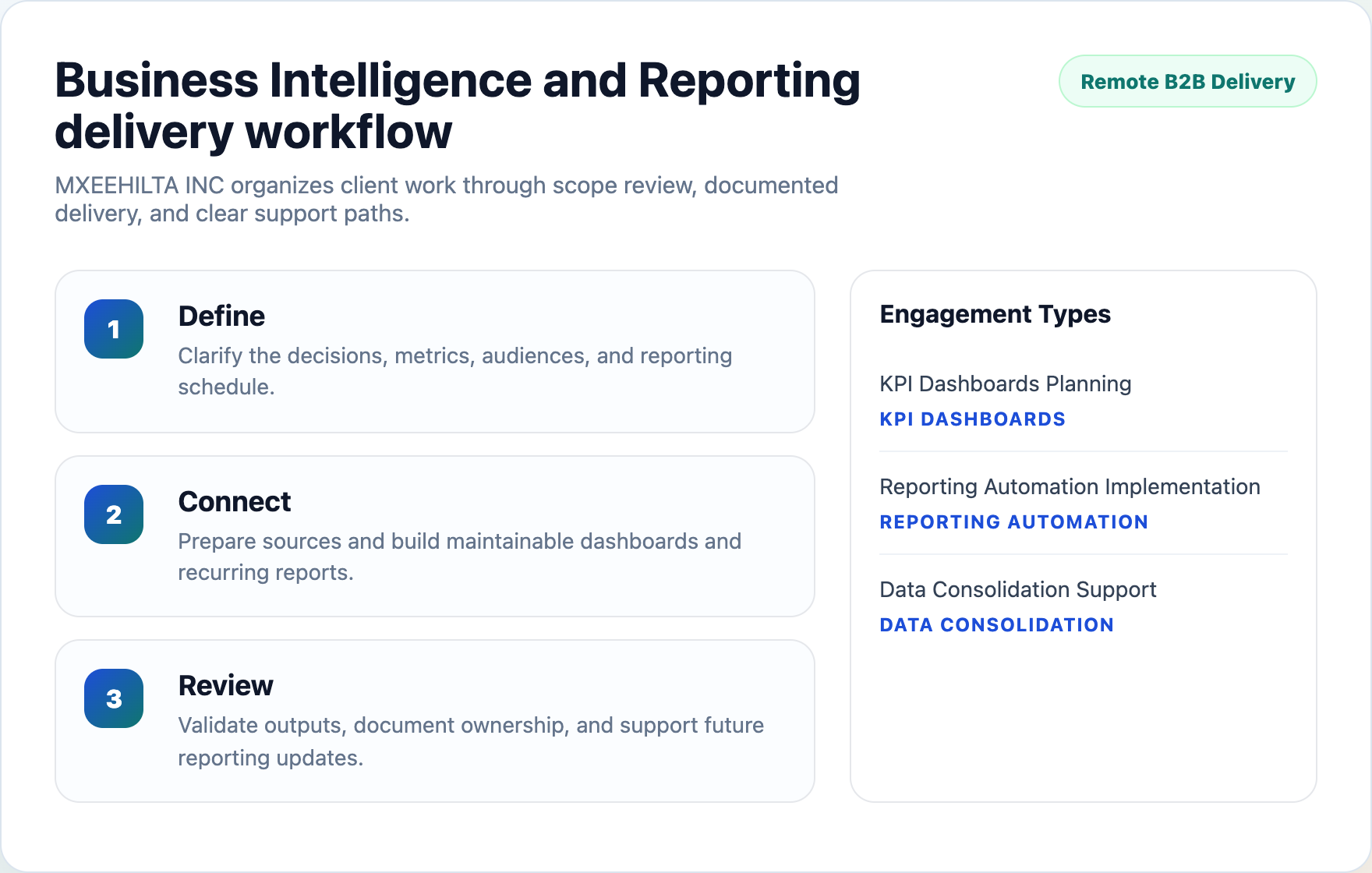Click the step 2 number badge
Screen dimensions: 1372x873
point(114,514)
